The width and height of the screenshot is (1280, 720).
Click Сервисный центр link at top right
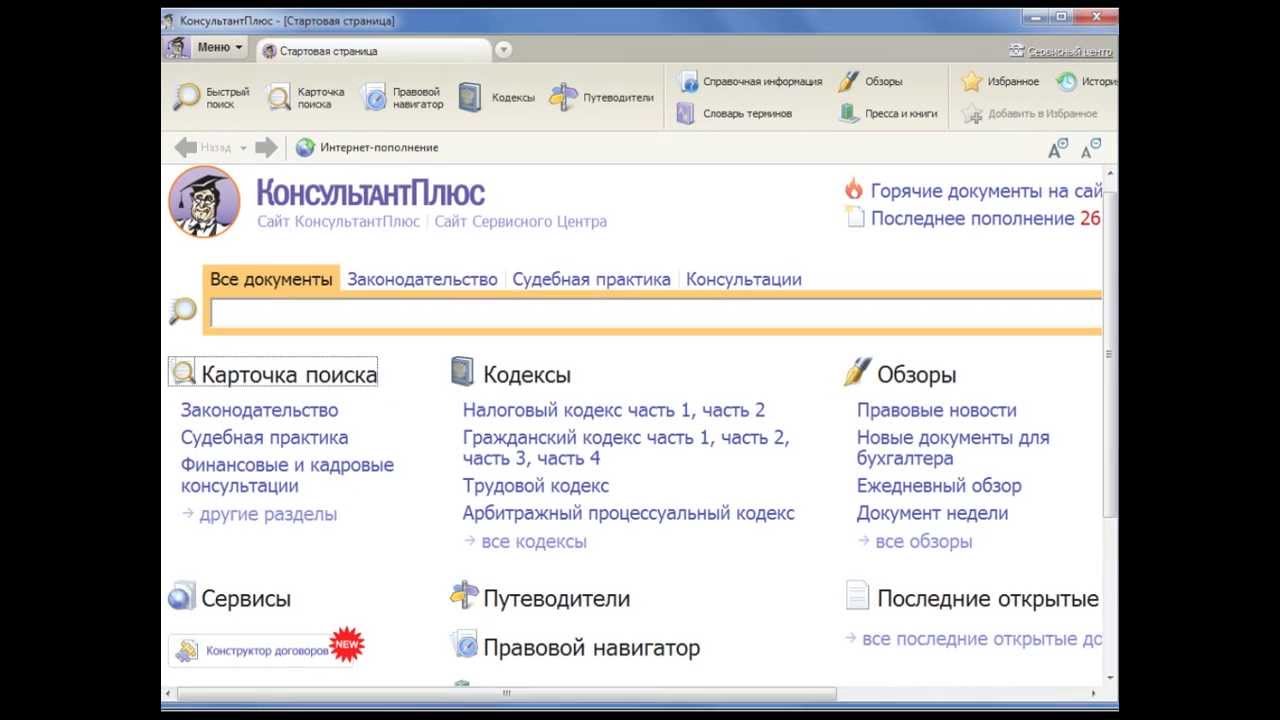click(1069, 51)
